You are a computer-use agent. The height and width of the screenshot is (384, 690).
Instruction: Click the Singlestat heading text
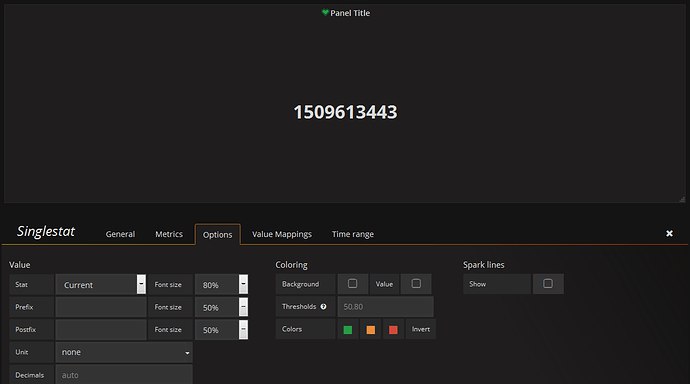(x=46, y=231)
